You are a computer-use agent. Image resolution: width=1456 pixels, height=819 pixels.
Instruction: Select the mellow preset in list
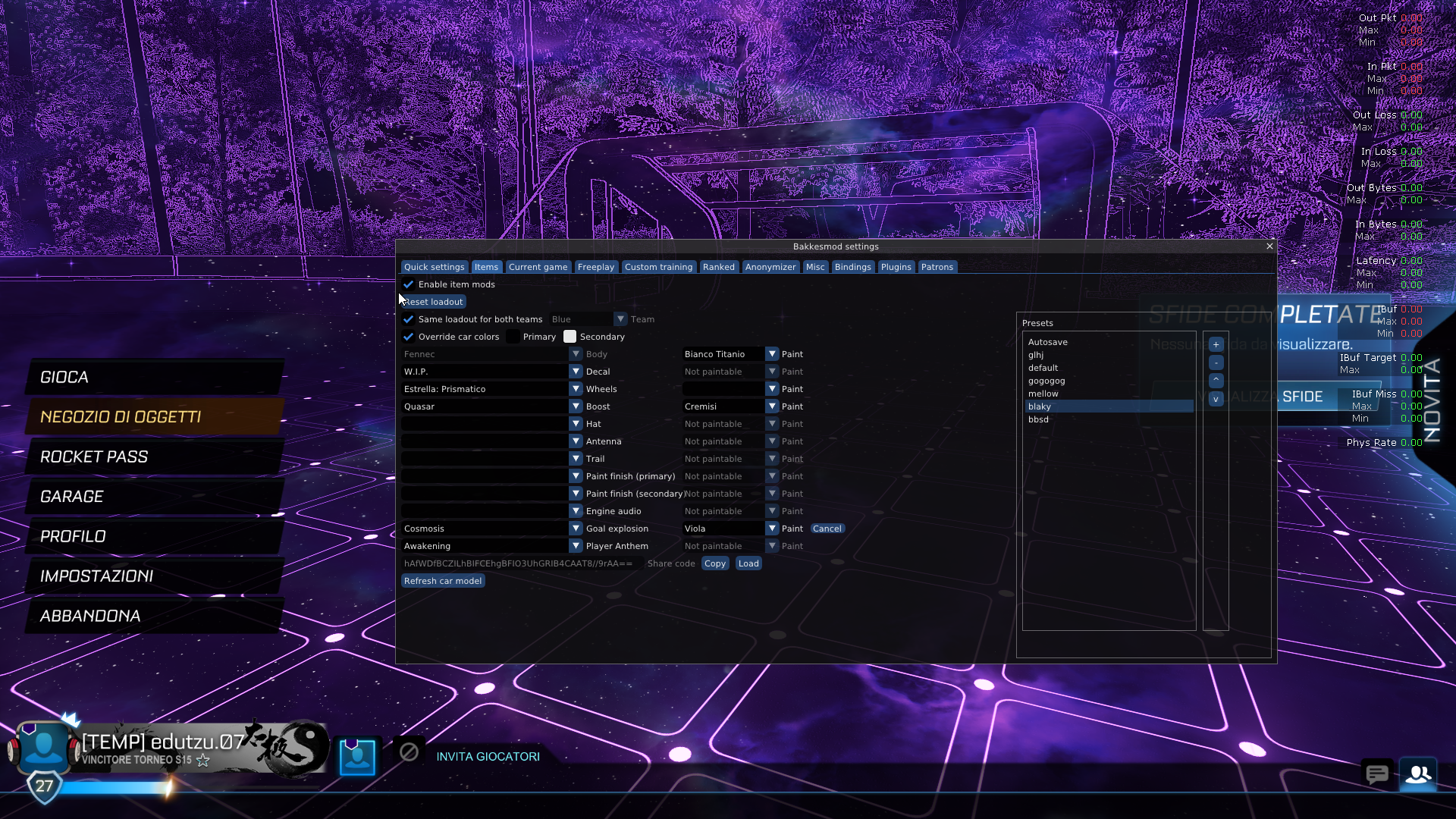point(1043,394)
